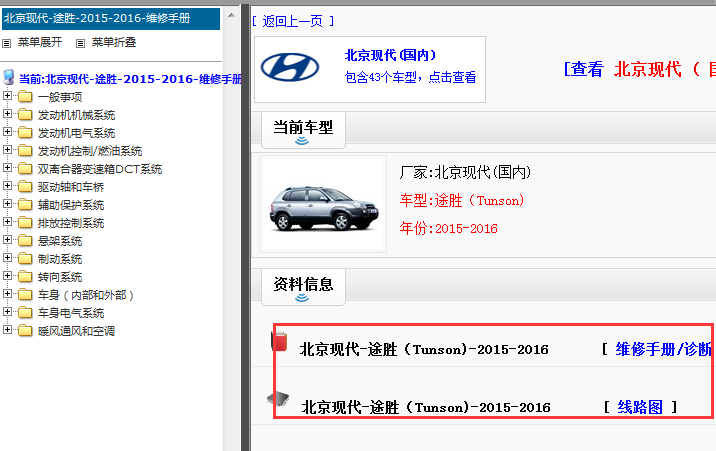Click the 菜单折叠 link
The image size is (716, 451).
(x=114, y=42)
